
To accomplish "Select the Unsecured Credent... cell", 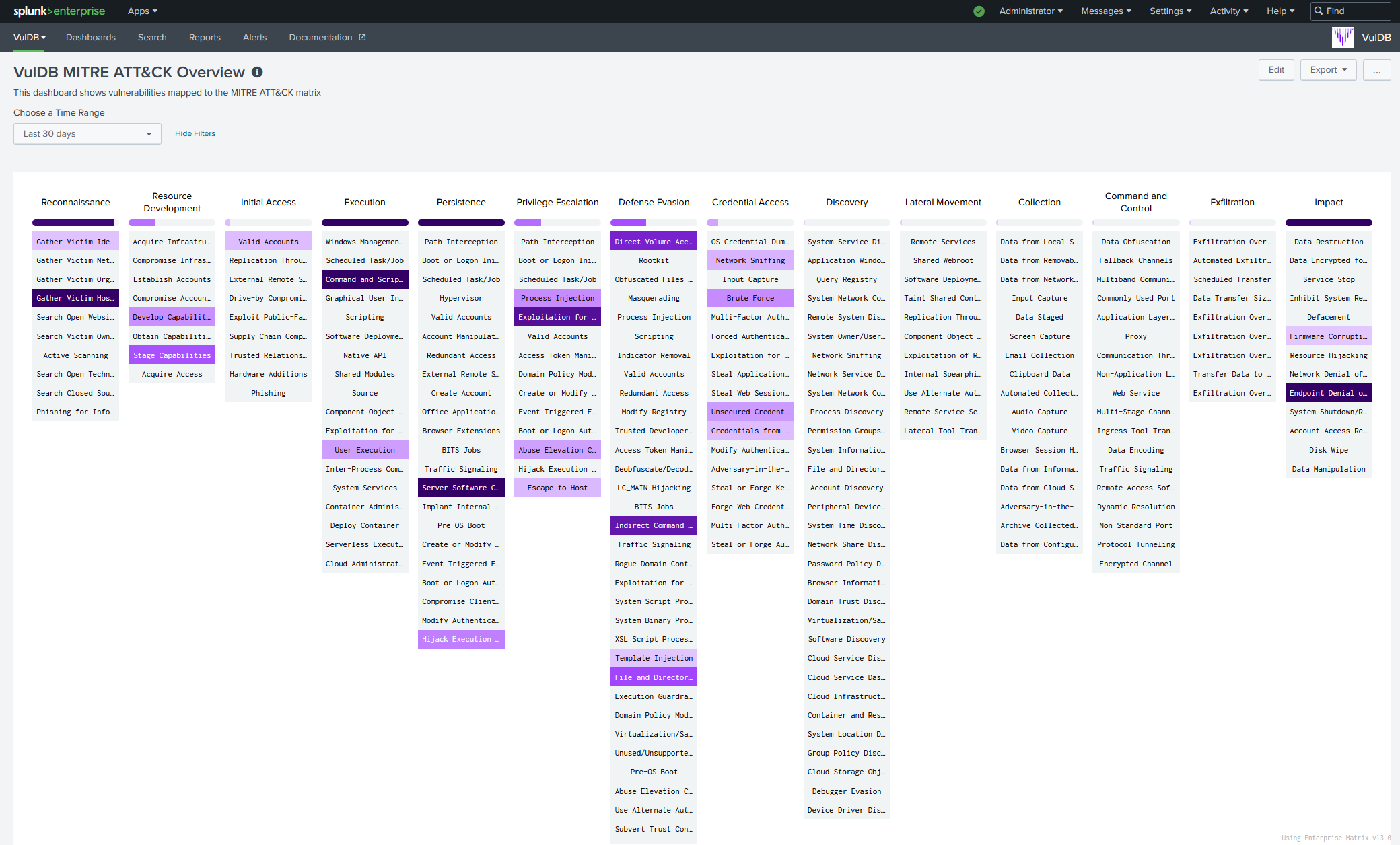I will [750, 412].
